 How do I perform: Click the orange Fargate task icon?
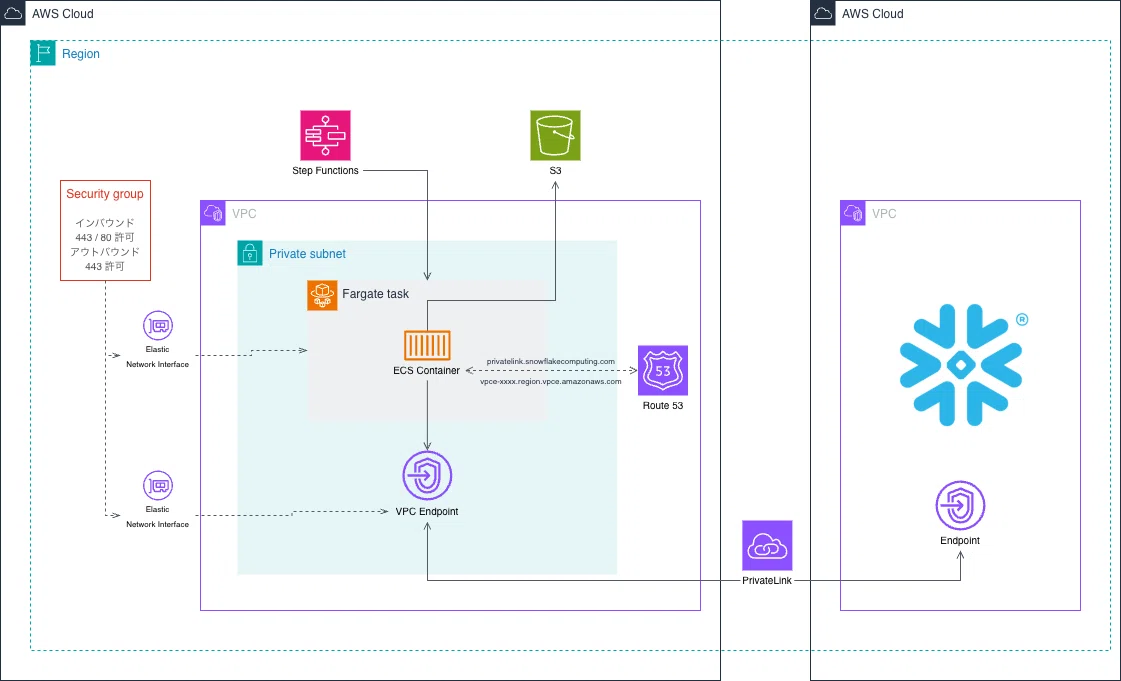pyautogui.click(x=322, y=295)
